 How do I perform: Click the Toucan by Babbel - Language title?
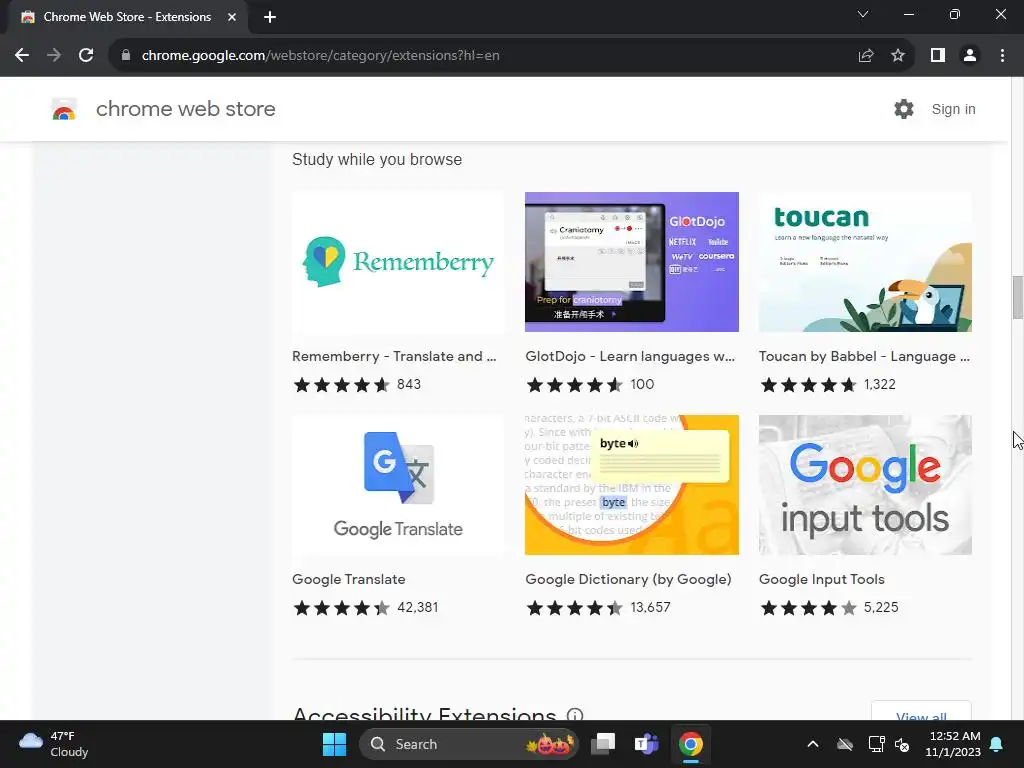(x=864, y=357)
